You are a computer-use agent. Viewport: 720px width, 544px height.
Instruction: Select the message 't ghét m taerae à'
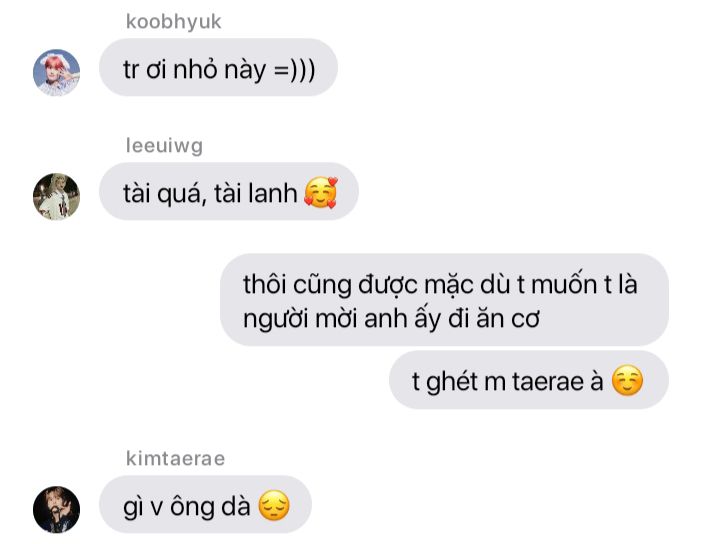tap(529, 380)
